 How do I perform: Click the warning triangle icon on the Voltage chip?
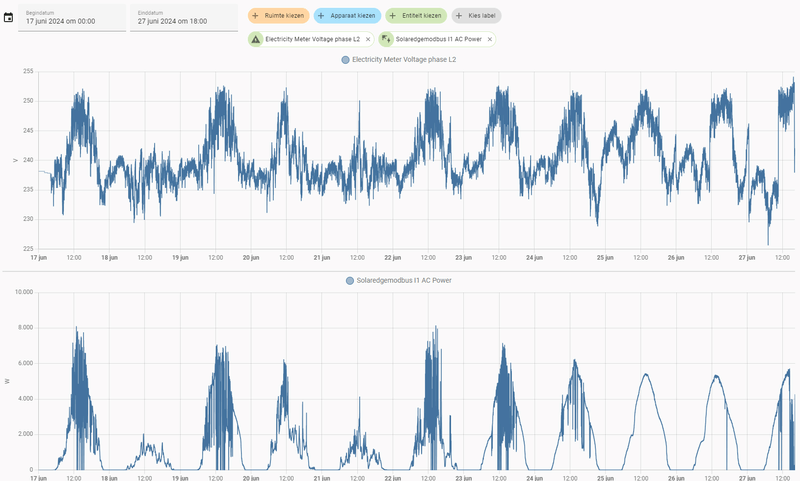click(x=256, y=39)
